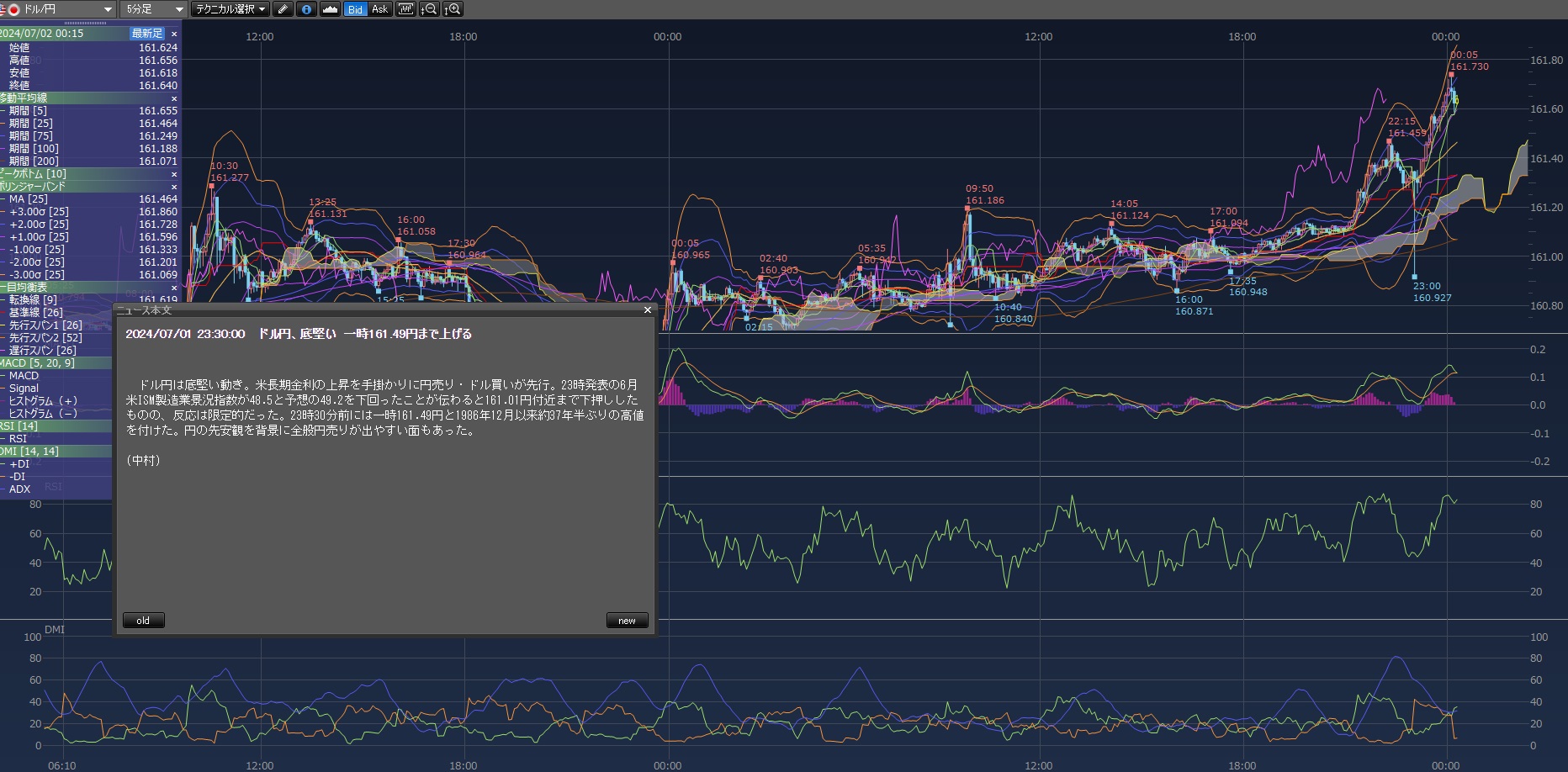The height and width of the screenshot is (772, 1568).
Task: Open the ドル/円 currency pair dropdown
Action: pos(59,9)
